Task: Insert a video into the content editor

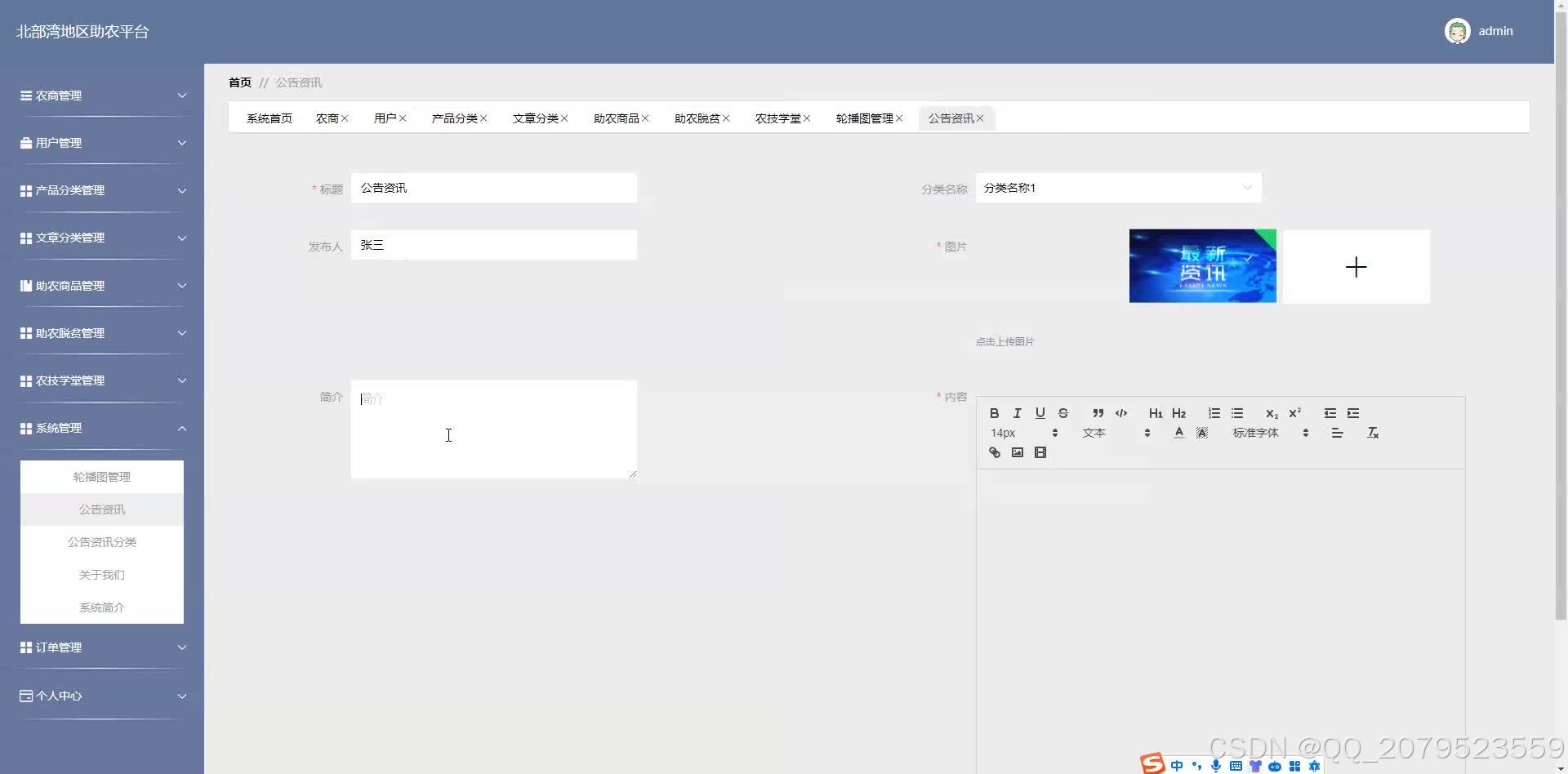Action: click(x=1040, y=451)
